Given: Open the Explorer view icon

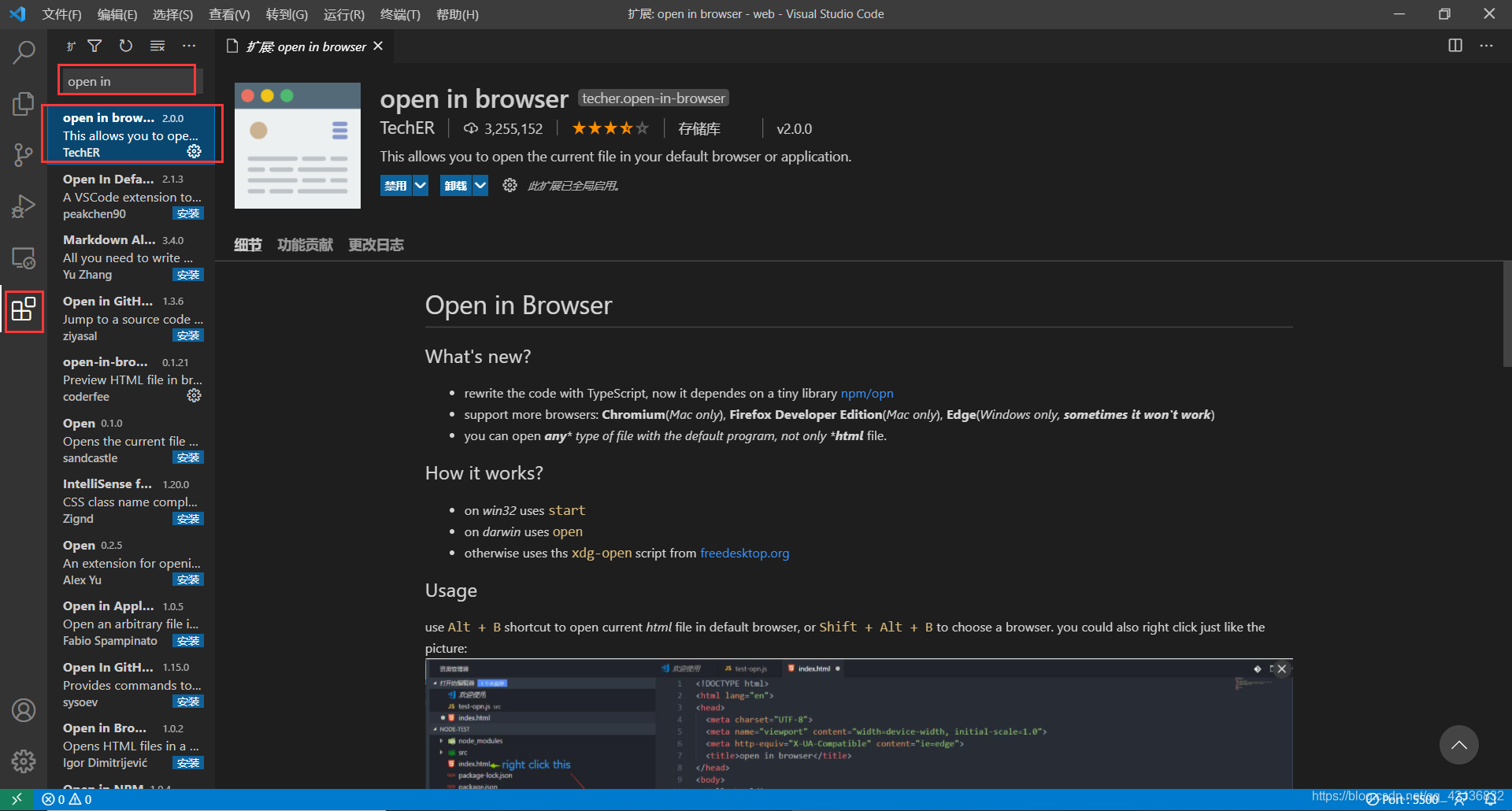Looking at the screenshot, I should (x=24, y=103).
